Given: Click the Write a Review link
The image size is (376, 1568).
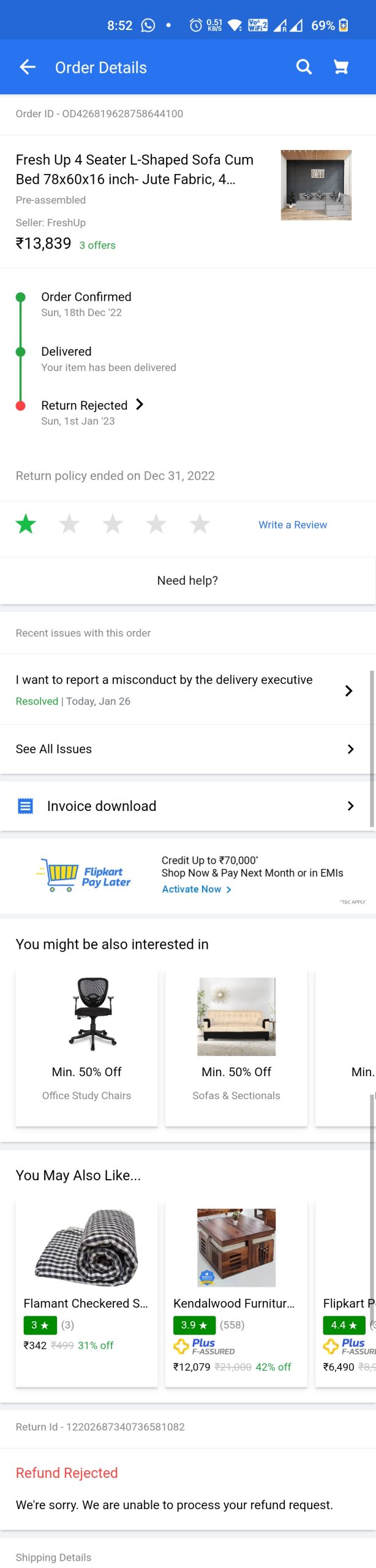Looking at the screenshot, I should 293,525.
